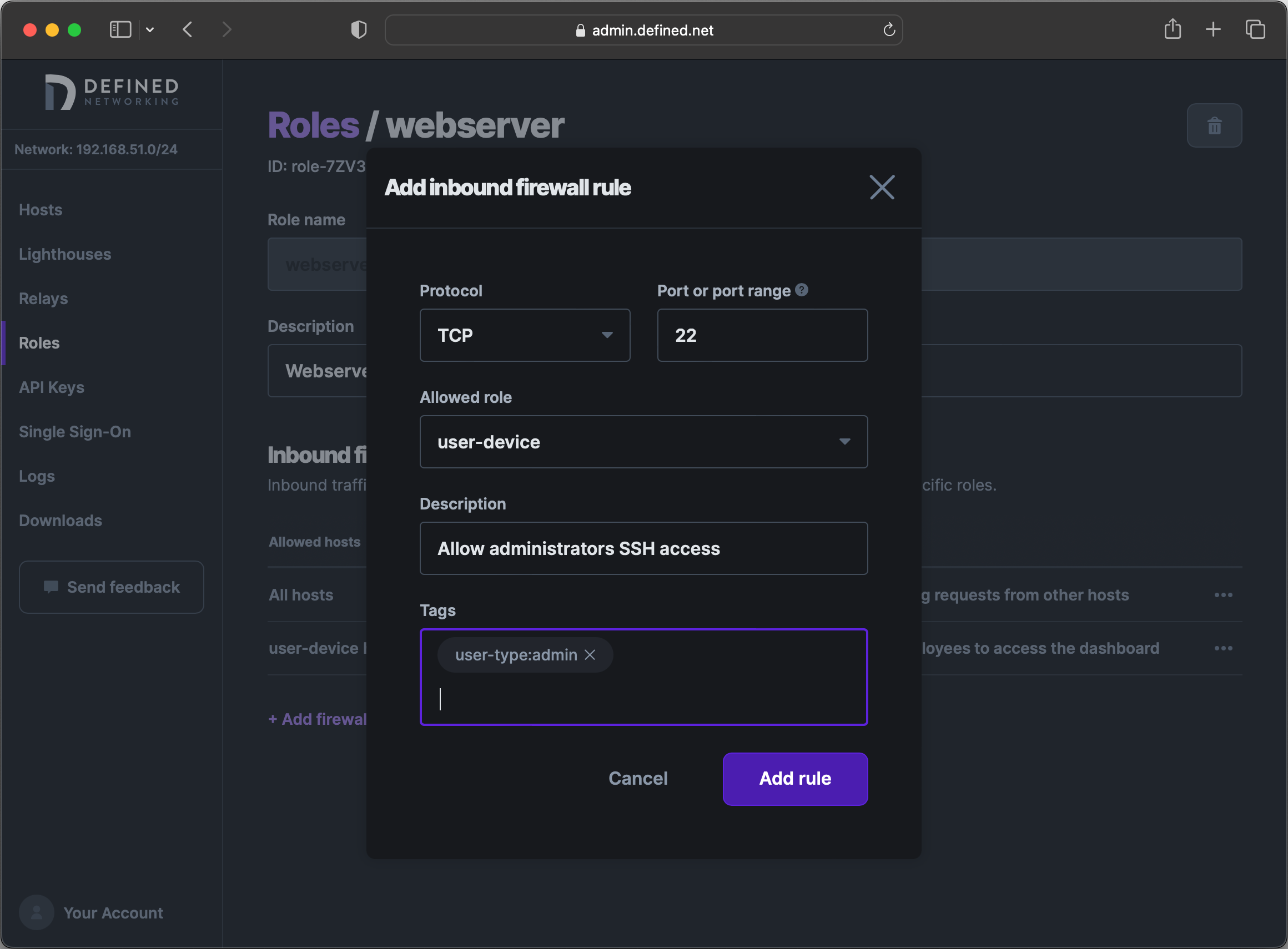
Task: Click the Send feedback chat icon
Action: tap(51, 587)
